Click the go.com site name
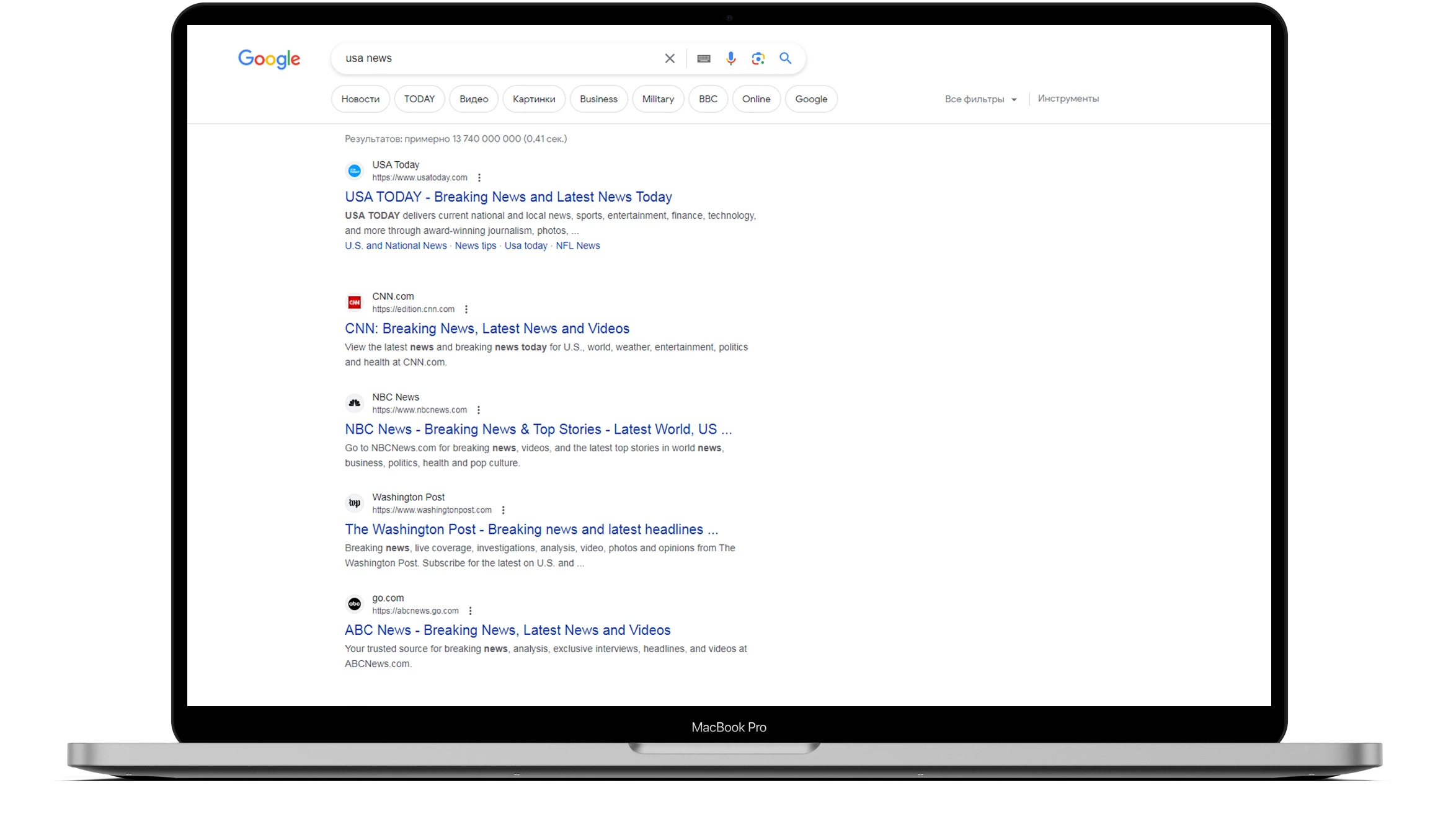1456x819 pixels. (388, 598)
